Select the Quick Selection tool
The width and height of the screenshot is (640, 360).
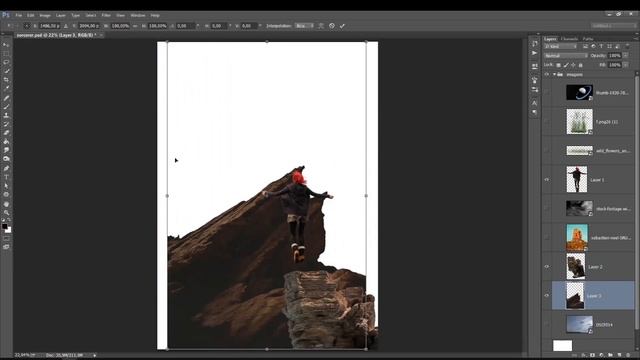point(6,71)
